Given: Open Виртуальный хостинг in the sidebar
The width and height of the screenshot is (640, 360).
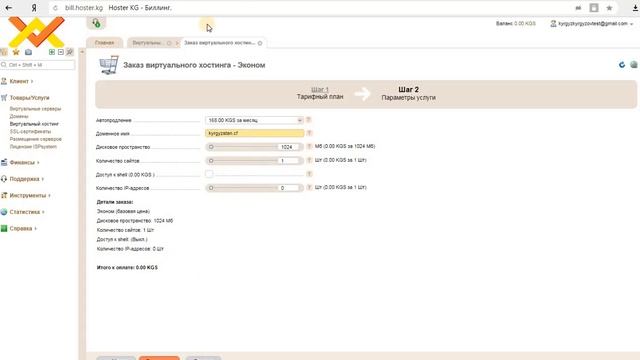Looking at the screenshot, I should [x=34, y=124].
